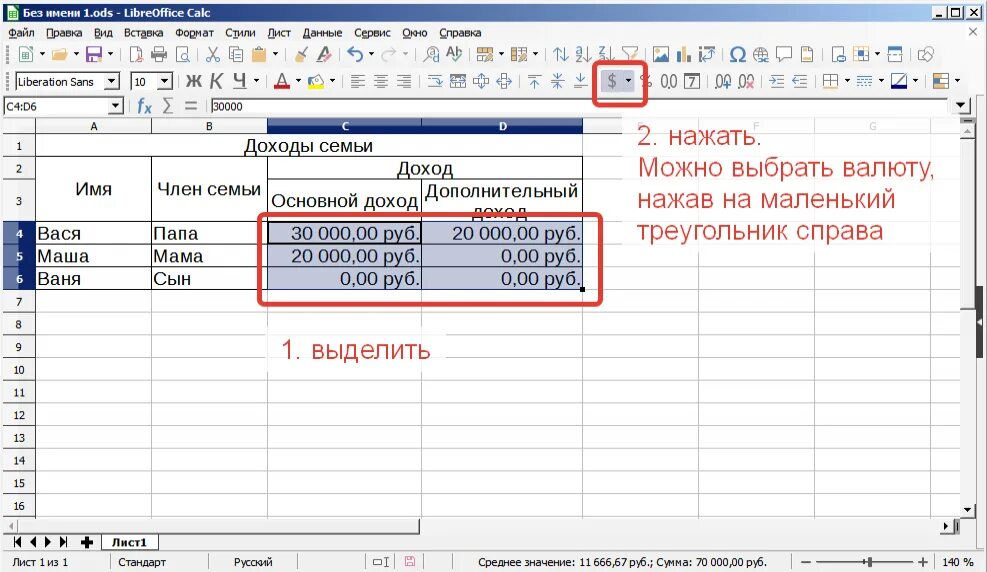
Task: Click zoom in plus button
Action: [x=923, y=562]
